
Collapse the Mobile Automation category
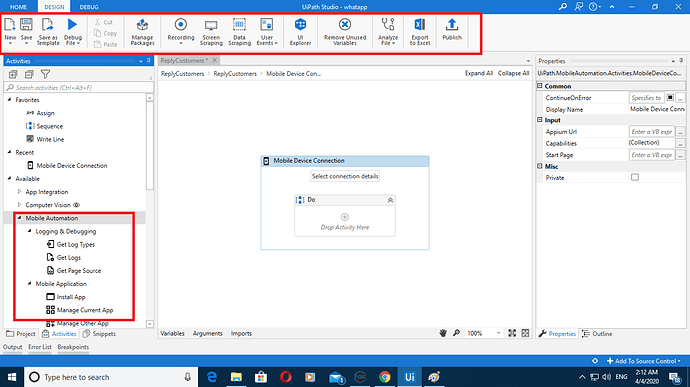(x=19, y=218)
